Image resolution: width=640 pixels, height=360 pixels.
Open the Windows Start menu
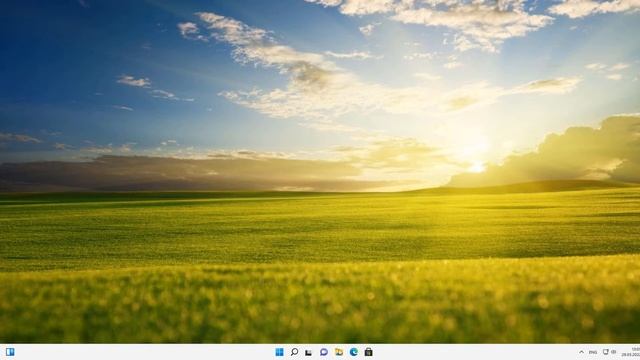pyautogui.click(x=280, y=352)
